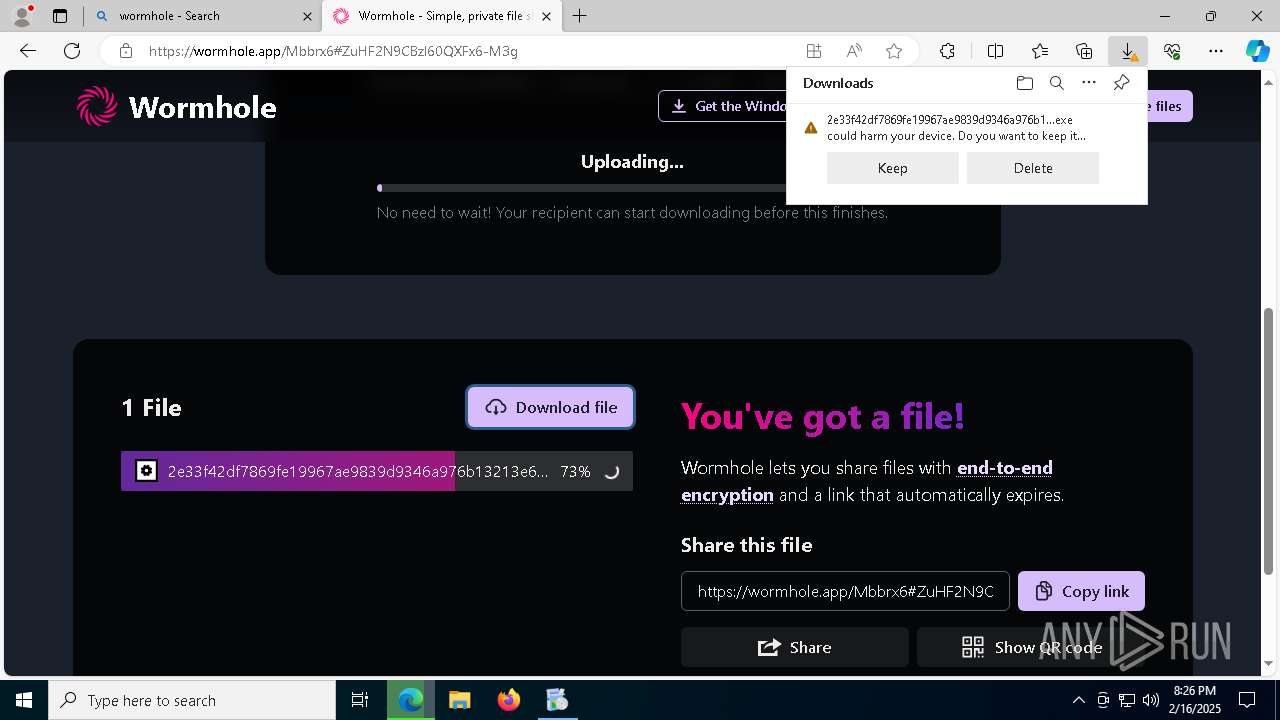
Task: Open Task View on taskbar
Action: point(360,700)
